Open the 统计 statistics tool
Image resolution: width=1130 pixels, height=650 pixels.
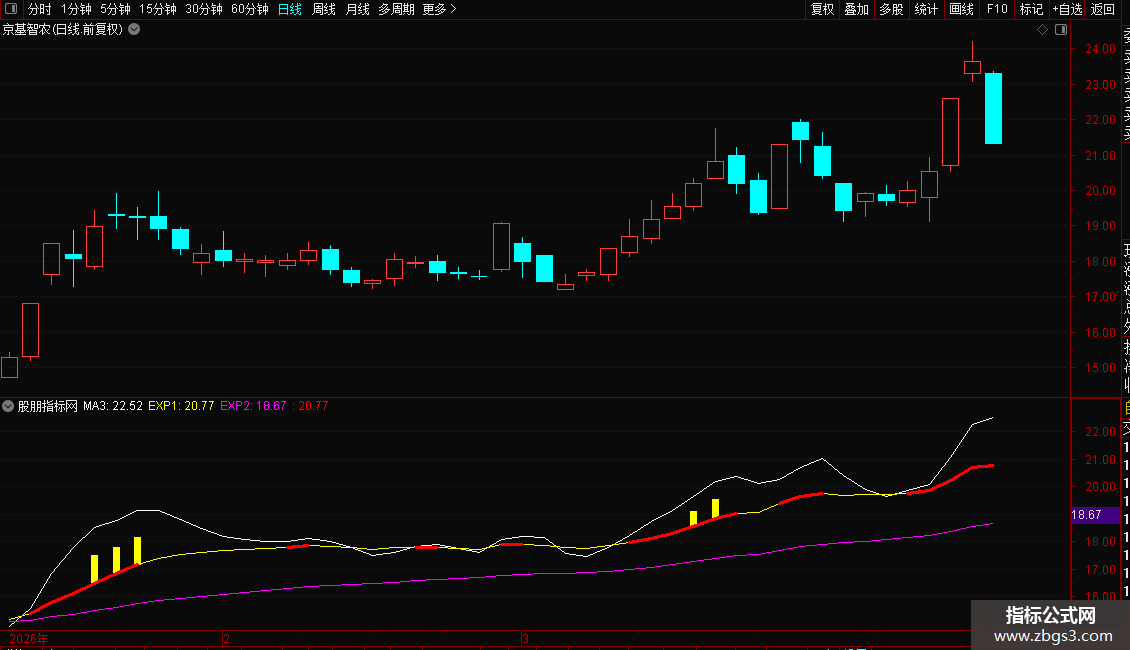coord(926,9)
